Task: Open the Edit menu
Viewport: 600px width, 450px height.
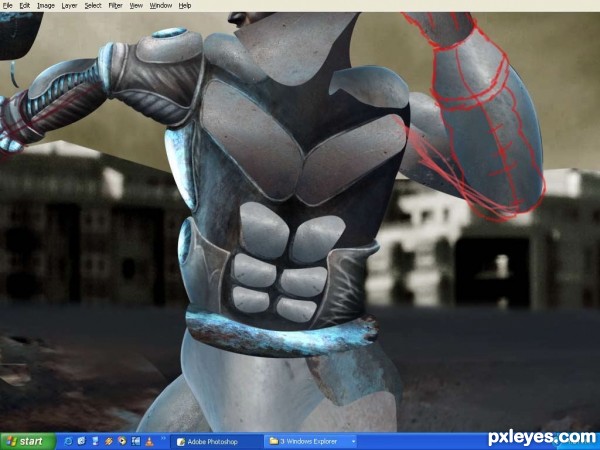Action: tap(25, 6)
